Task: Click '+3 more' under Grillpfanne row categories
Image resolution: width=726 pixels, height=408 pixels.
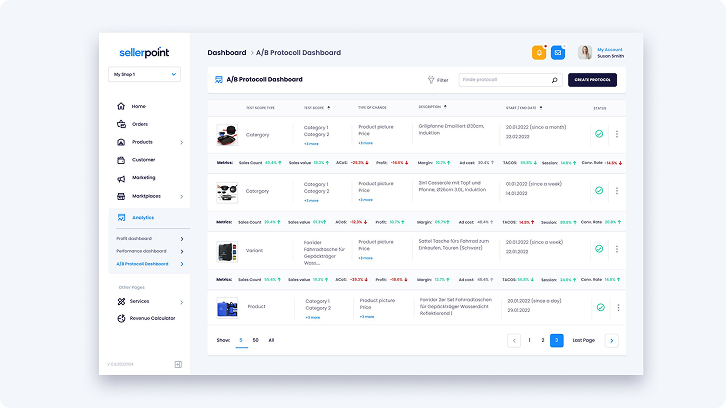Action: [x=311, y=144]
